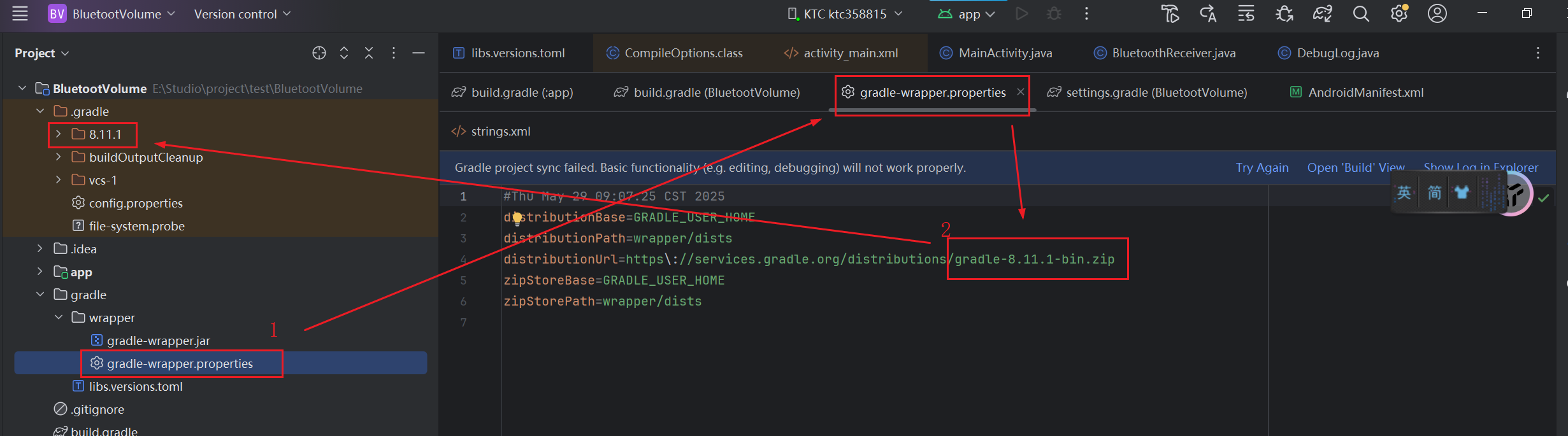Close gradle-wrapper.properties tab
This screenshot has height=436, width=1568.
(x=1020, y=92)
